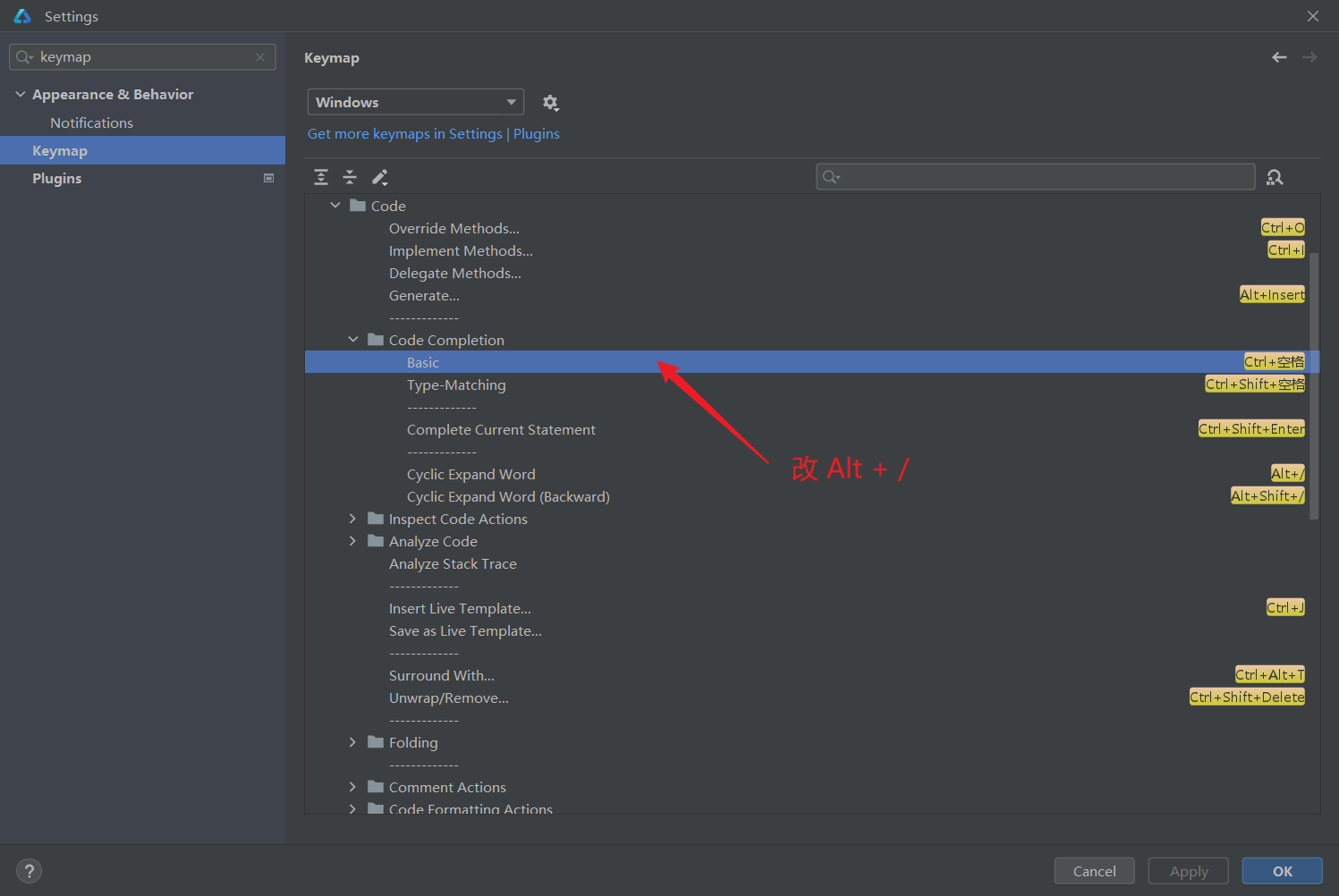Click the Apply button

pos(1189,871)
